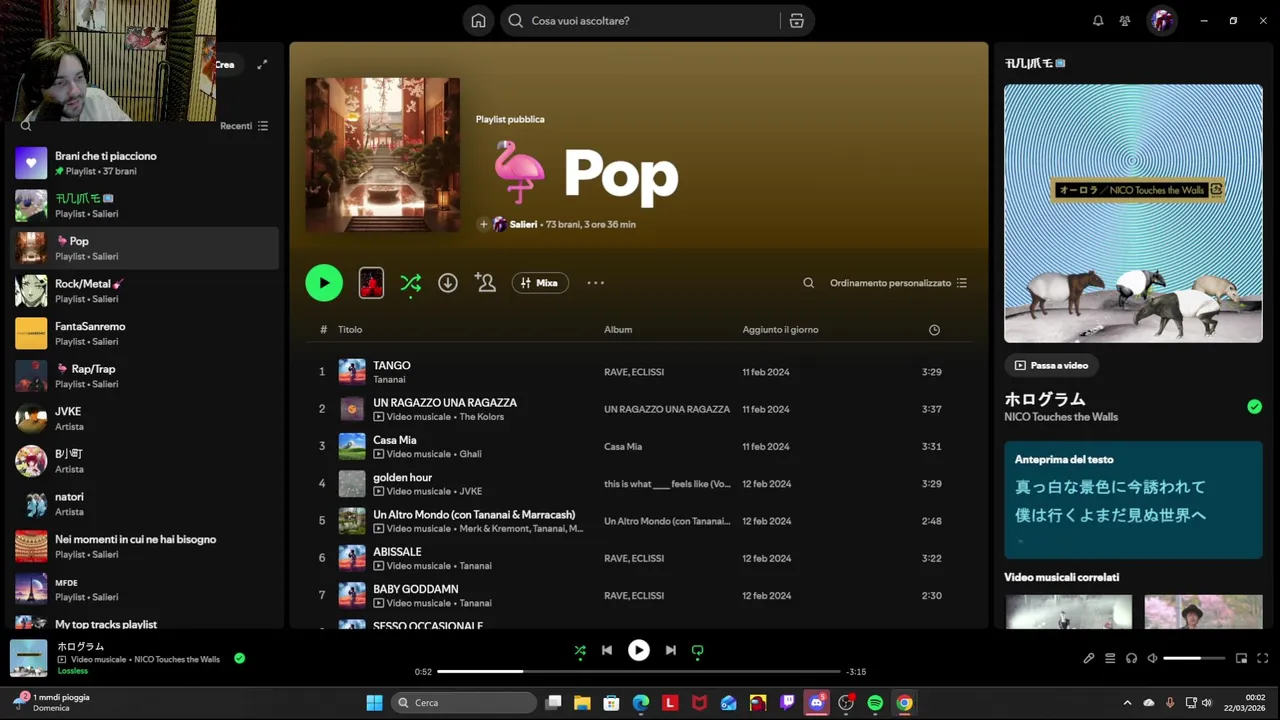Open more options for the Pop playlist
The height and width of the screenshot is (720, 1280).
pyautogui.click(x=595, y=283)
